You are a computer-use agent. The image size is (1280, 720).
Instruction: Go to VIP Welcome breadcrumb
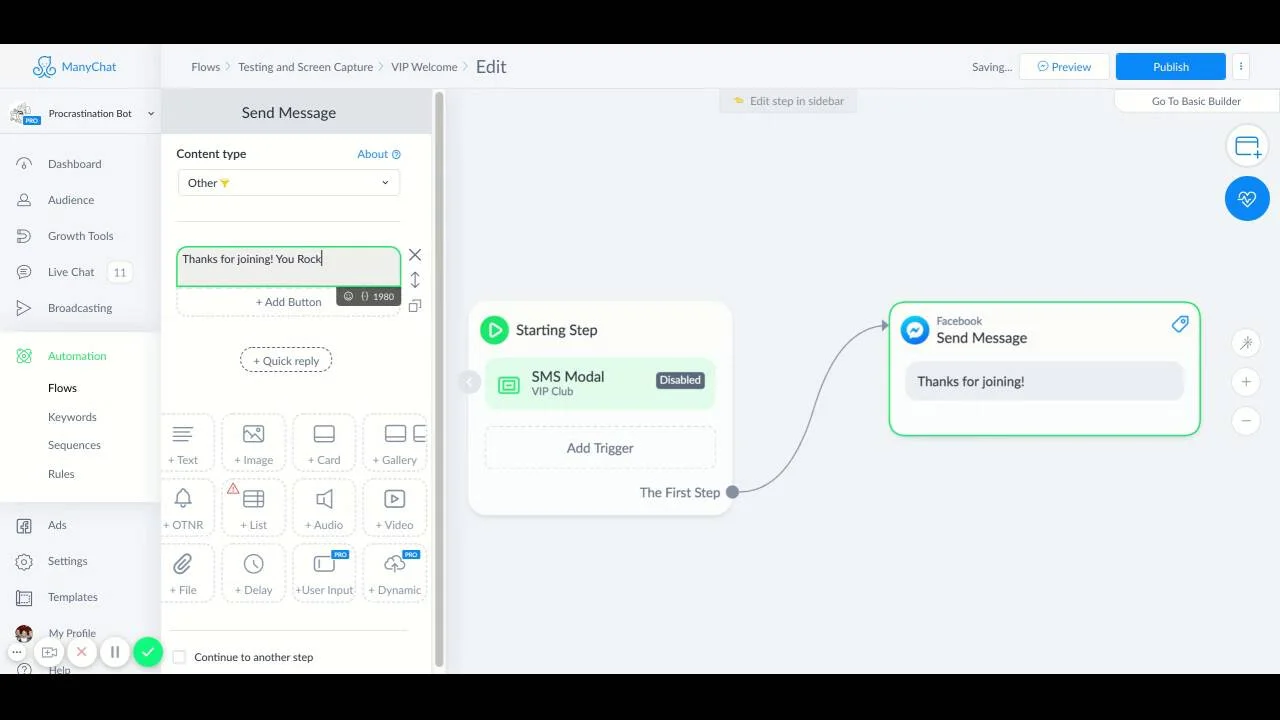(424, 67)
